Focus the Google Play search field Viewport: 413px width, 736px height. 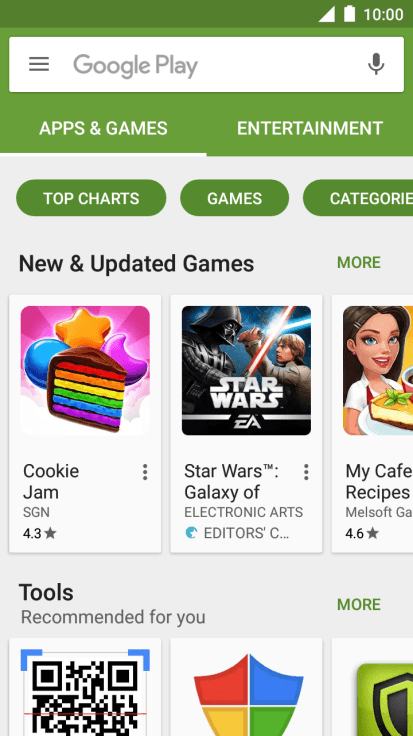[x=206, y=64]
